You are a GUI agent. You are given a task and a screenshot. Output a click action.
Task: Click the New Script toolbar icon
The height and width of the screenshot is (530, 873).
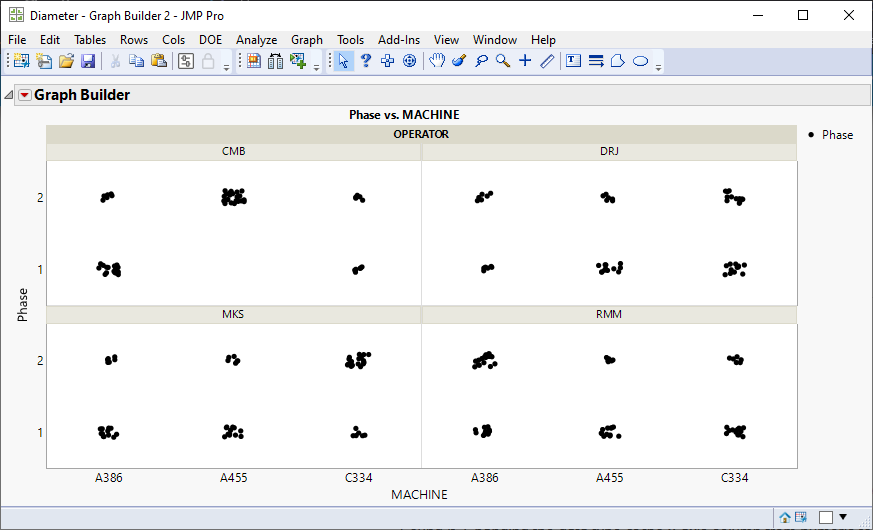pyautogui.click(x=44, y=61)
